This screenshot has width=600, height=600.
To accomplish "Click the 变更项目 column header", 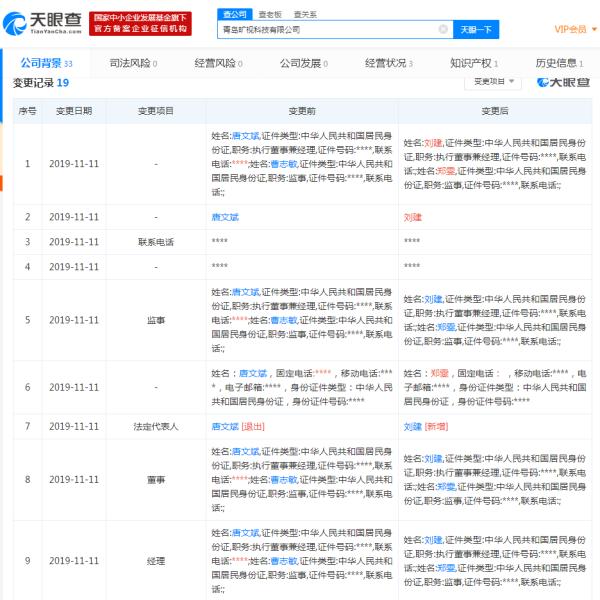I will pyautogui.click(x=156, y=111).
